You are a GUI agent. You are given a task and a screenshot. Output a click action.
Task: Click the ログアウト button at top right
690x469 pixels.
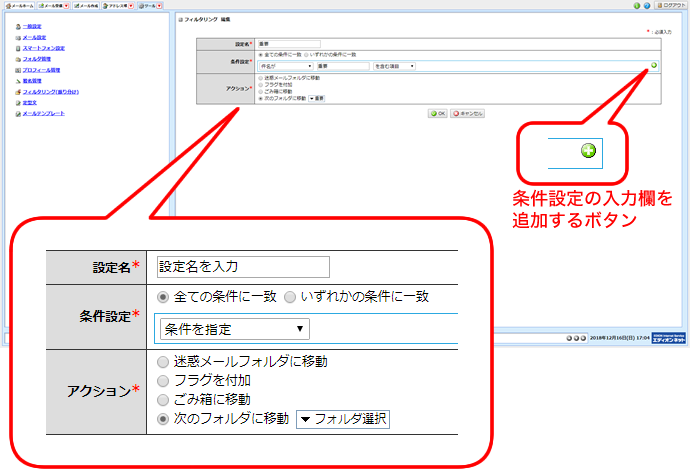tap(673, 6)
